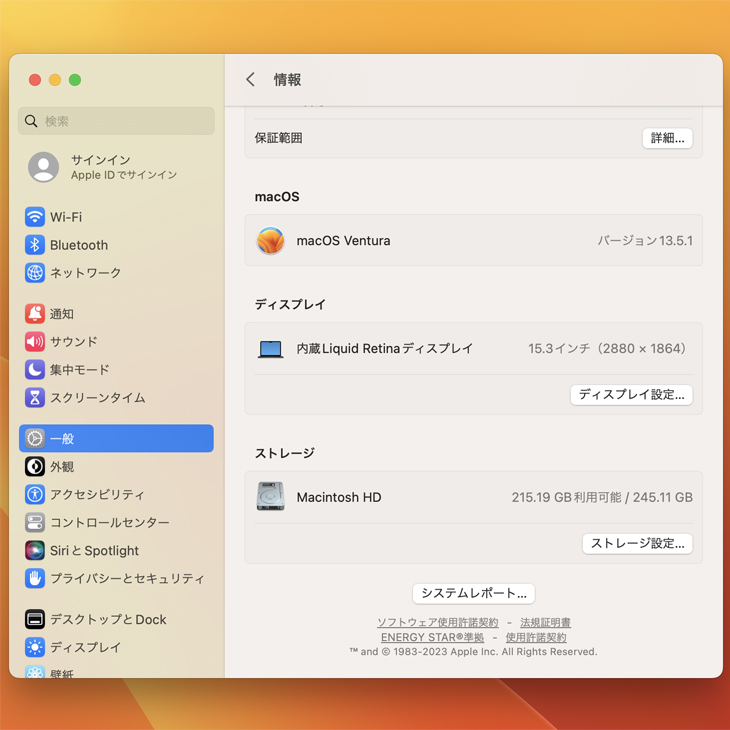Select アクセシビリティ in the sidebar
Screen dimensions: 730x730
[97, 495]
